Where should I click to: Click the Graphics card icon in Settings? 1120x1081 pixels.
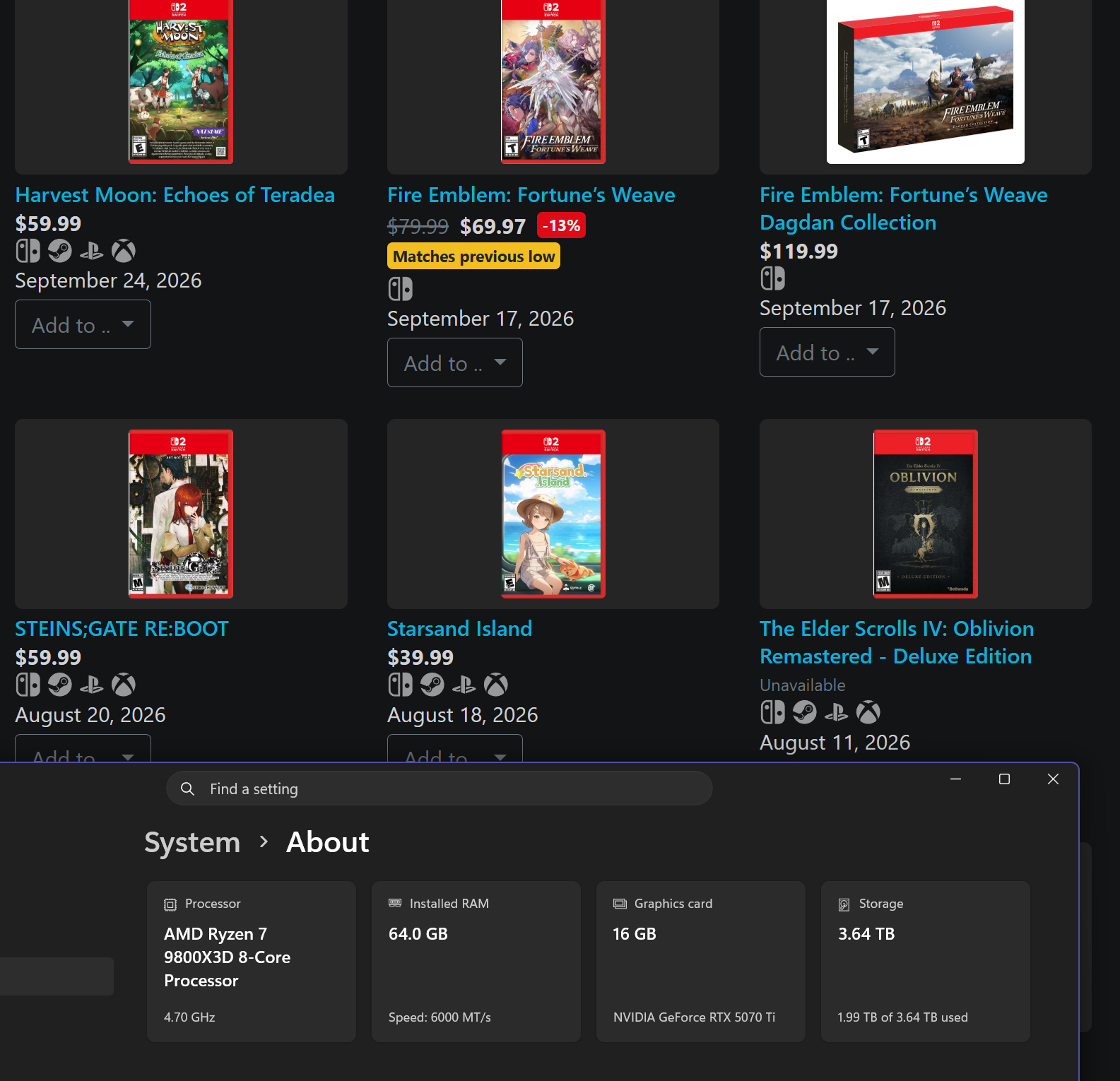click(x=620, y=904)
